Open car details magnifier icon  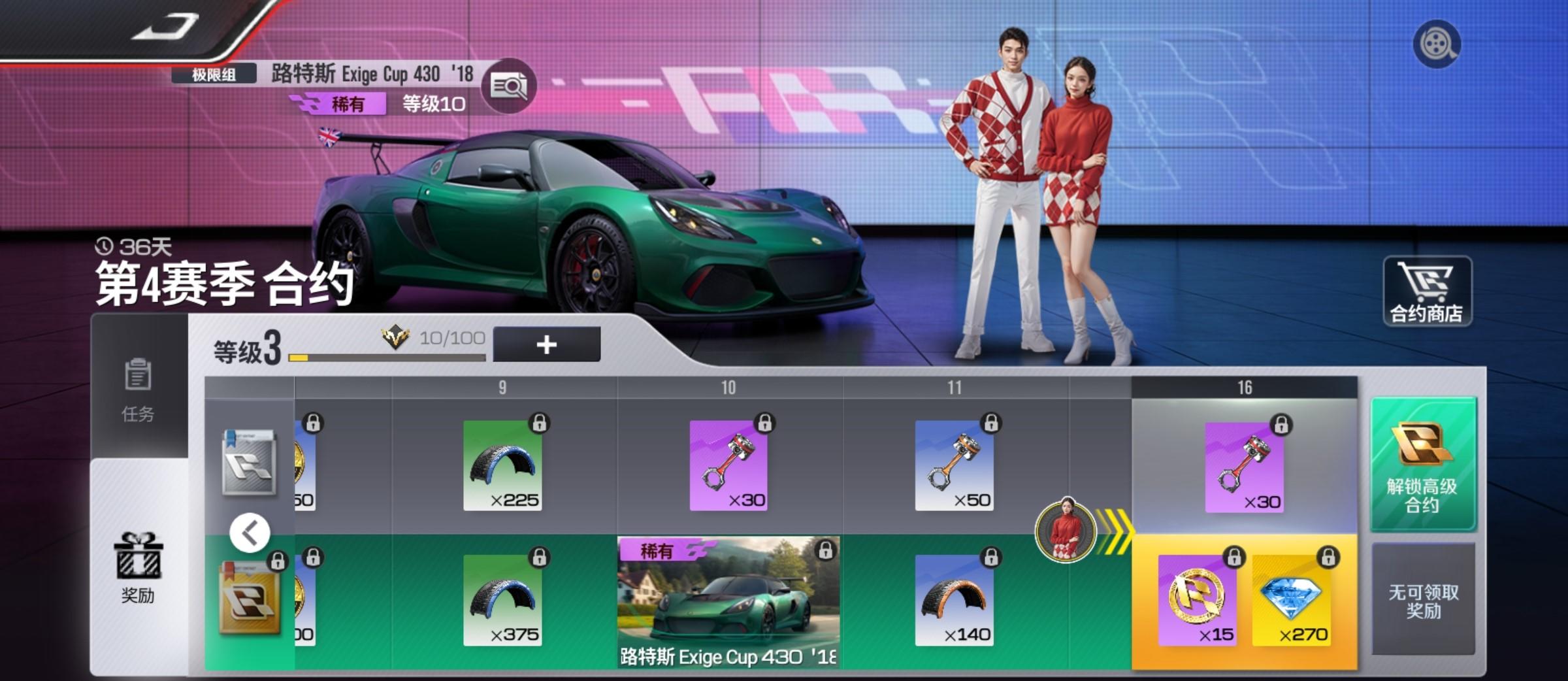[x=509, y=86]
